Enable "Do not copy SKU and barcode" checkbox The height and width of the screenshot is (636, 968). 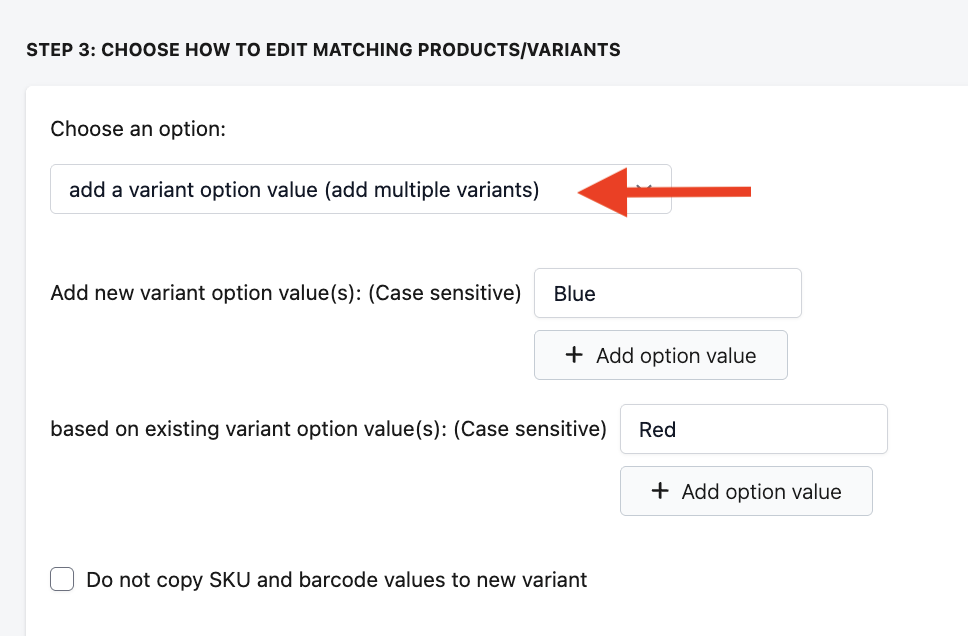click(x=63, y=579)
